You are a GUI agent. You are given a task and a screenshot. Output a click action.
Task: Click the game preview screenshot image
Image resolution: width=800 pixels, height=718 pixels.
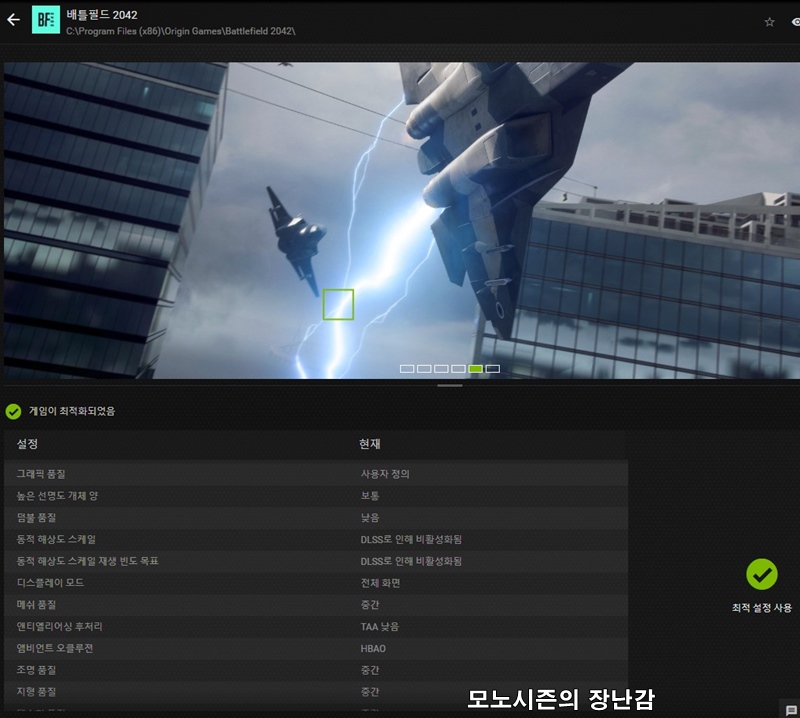[x=402, y=220]
